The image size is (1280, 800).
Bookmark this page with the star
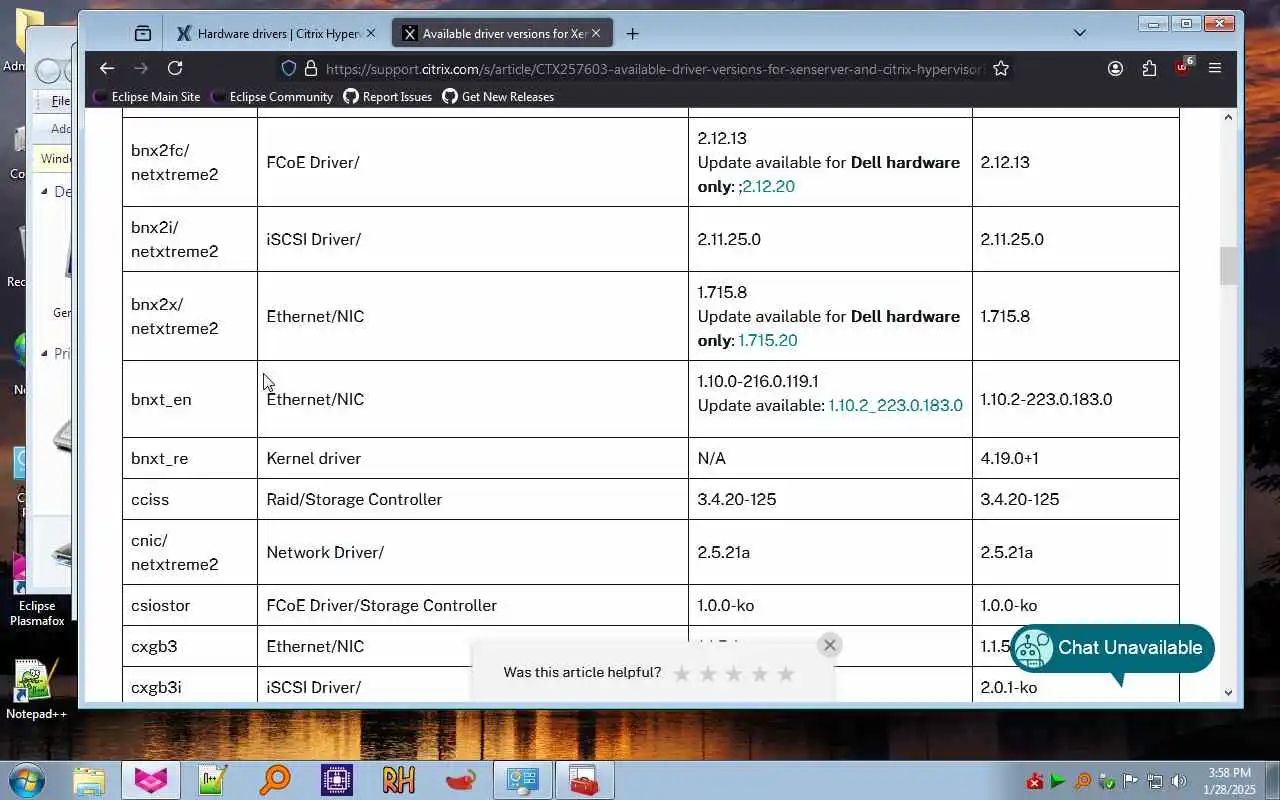(x=1001, y=68)
